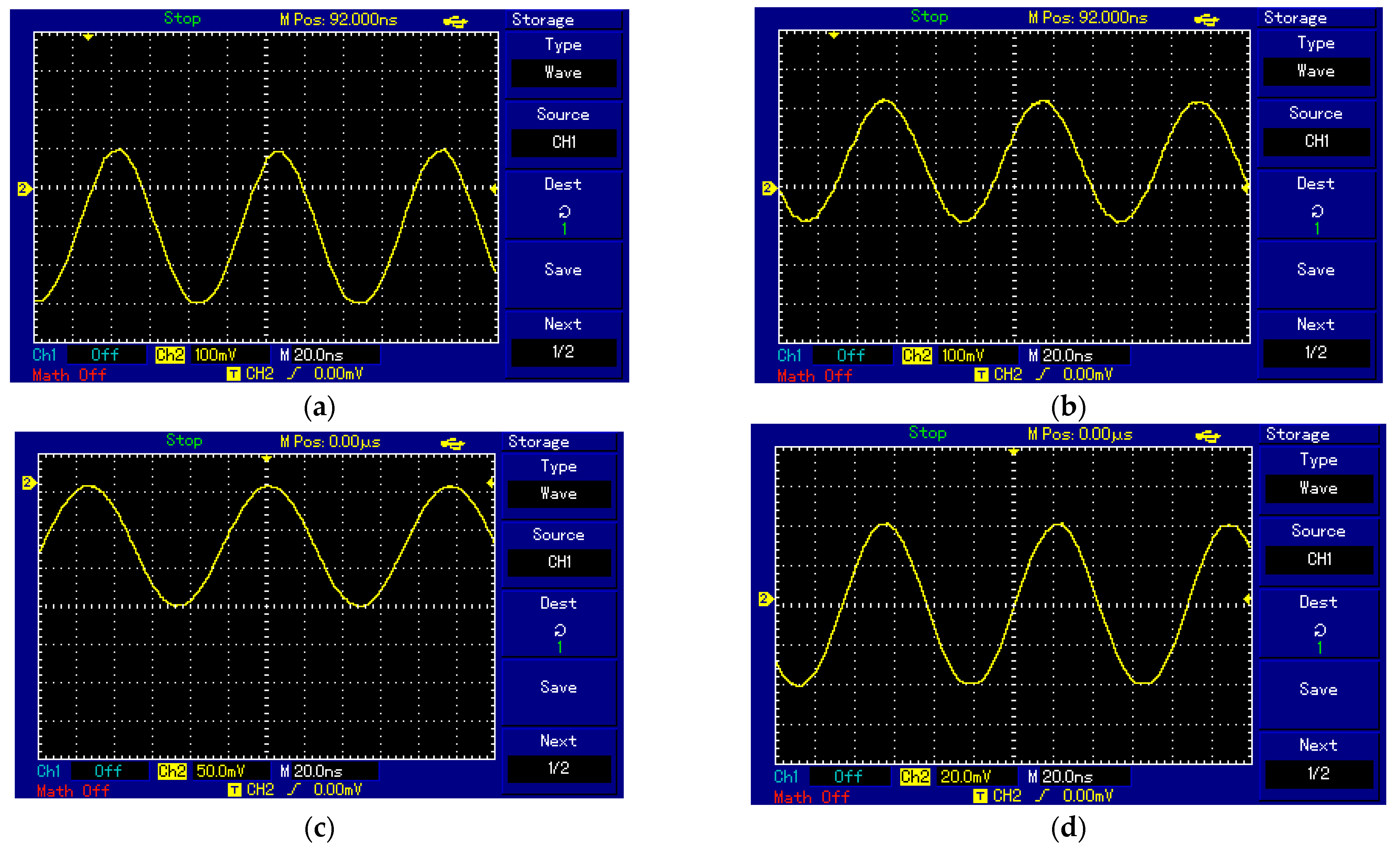Viewport: 1400px width, 854px height.
Task: Click trigger position arrow atop panel (c) grid
Action: click(267, 458)
